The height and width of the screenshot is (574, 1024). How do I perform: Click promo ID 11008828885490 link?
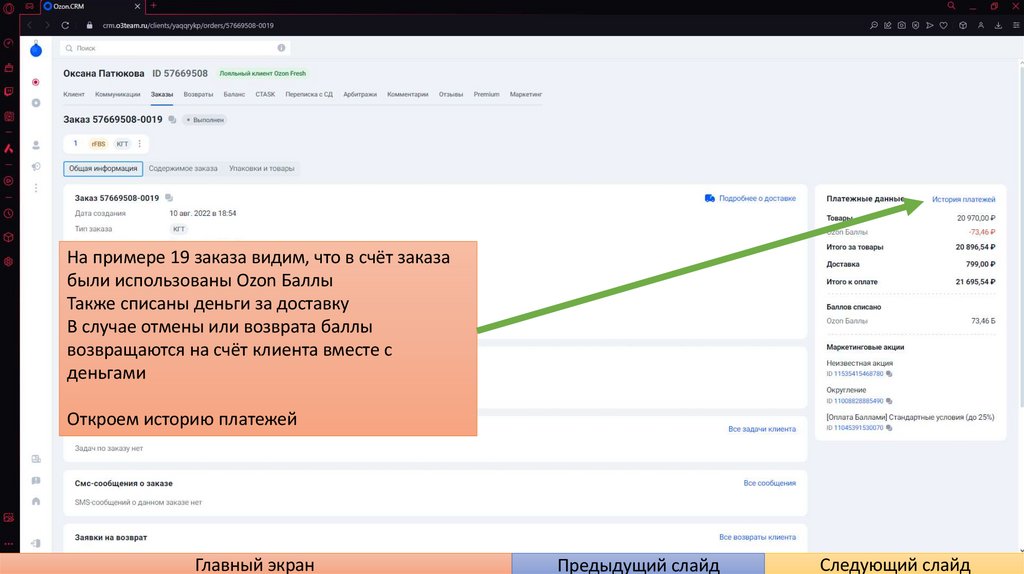[x=858, y=401]
